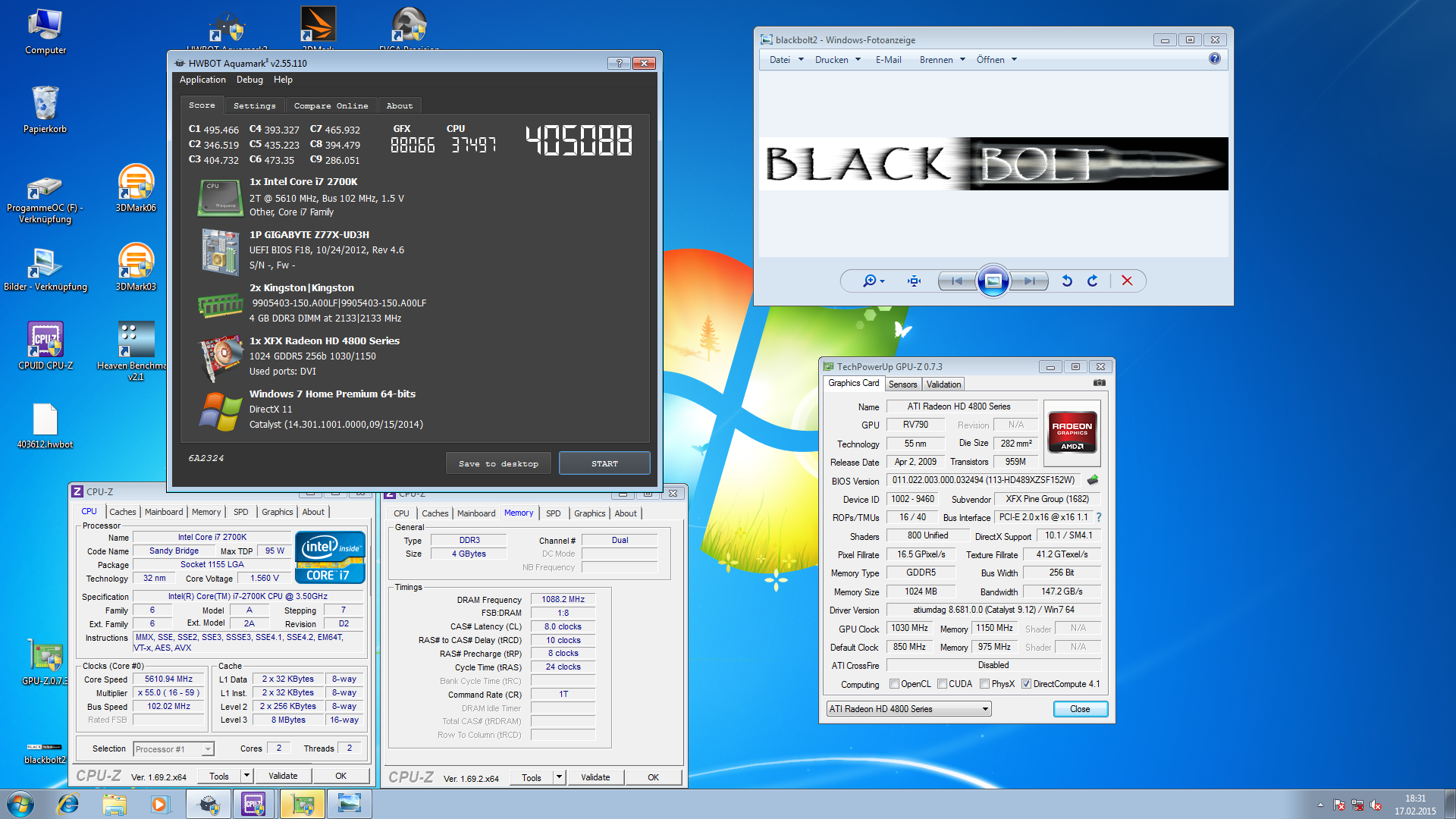1456x819 pixels.
Task: Select the Bilder - Verknüpfung shortcut icon
Action: [45, 269]
